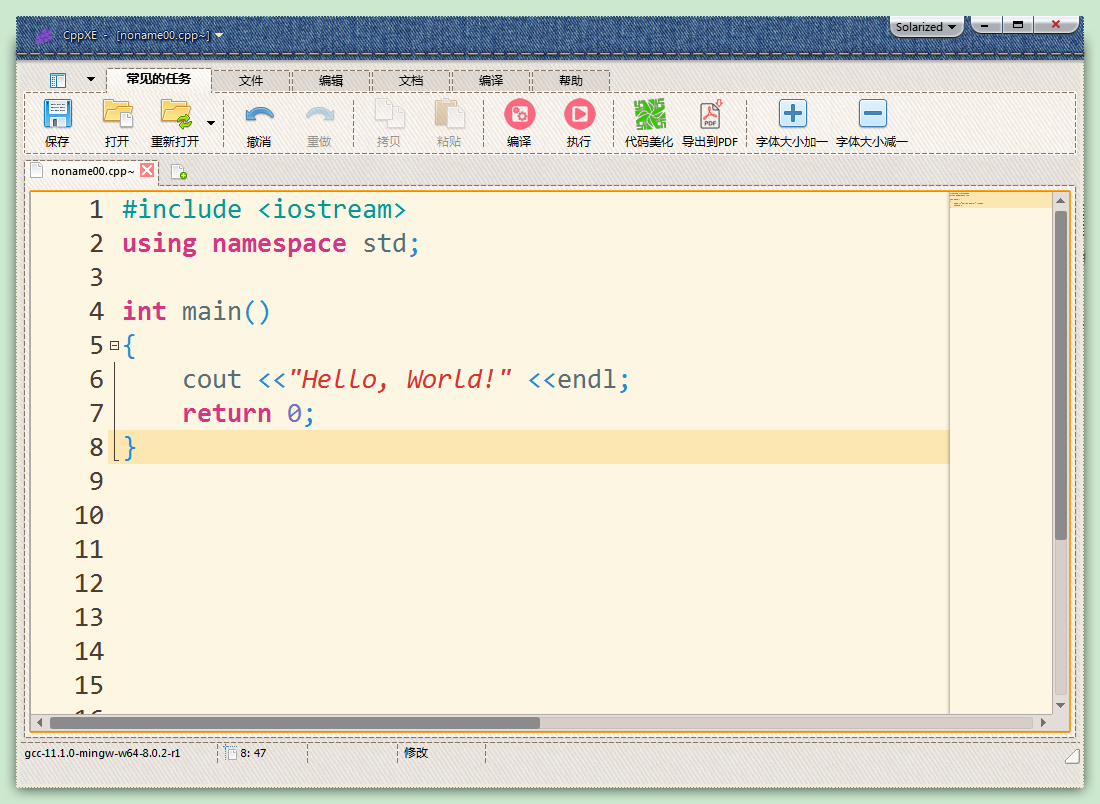Switch to the 文件 (File) ribbon tab

point(251,81)
